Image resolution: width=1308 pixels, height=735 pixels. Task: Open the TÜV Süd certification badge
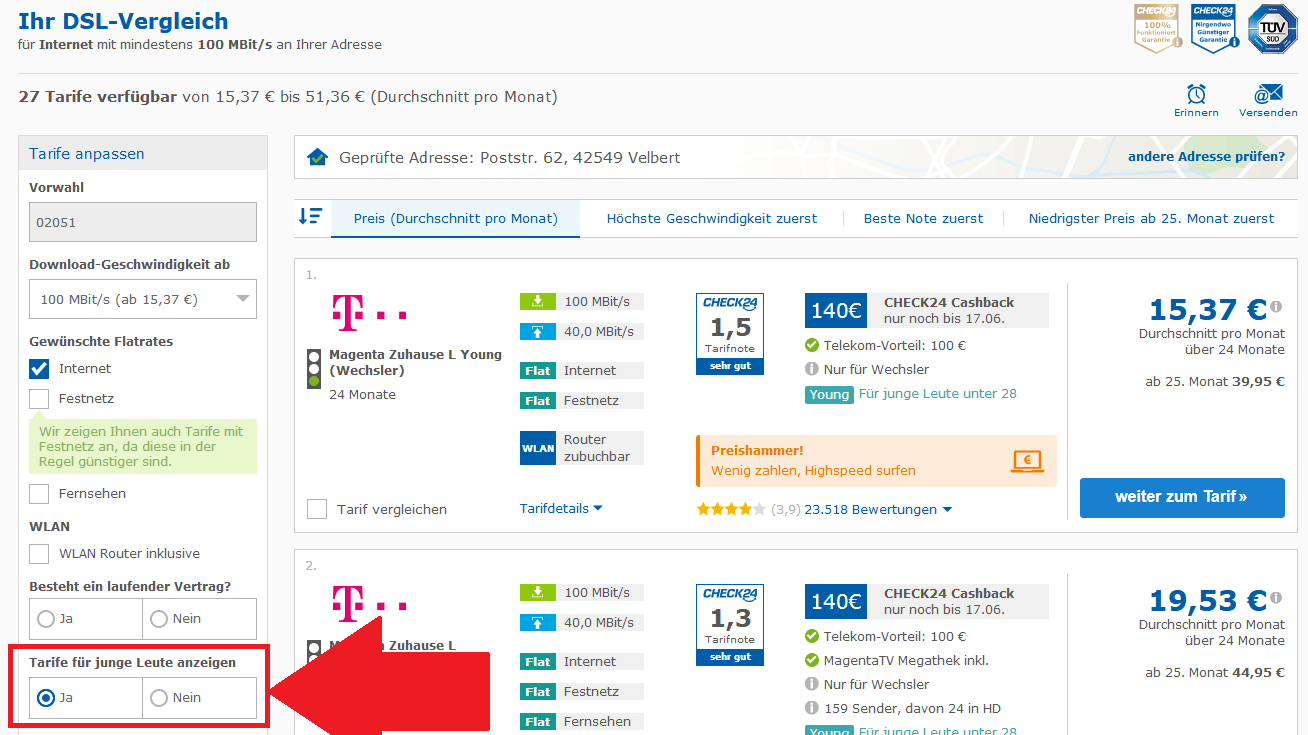tap(1272, 28)
